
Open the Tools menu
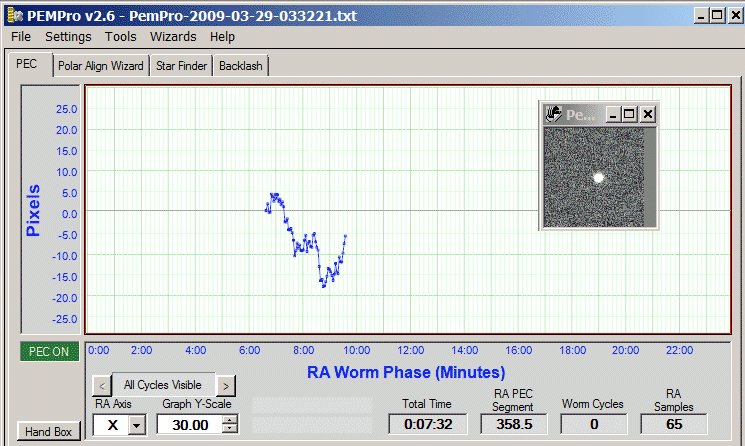pyautogui.click(x=120, y=37)
